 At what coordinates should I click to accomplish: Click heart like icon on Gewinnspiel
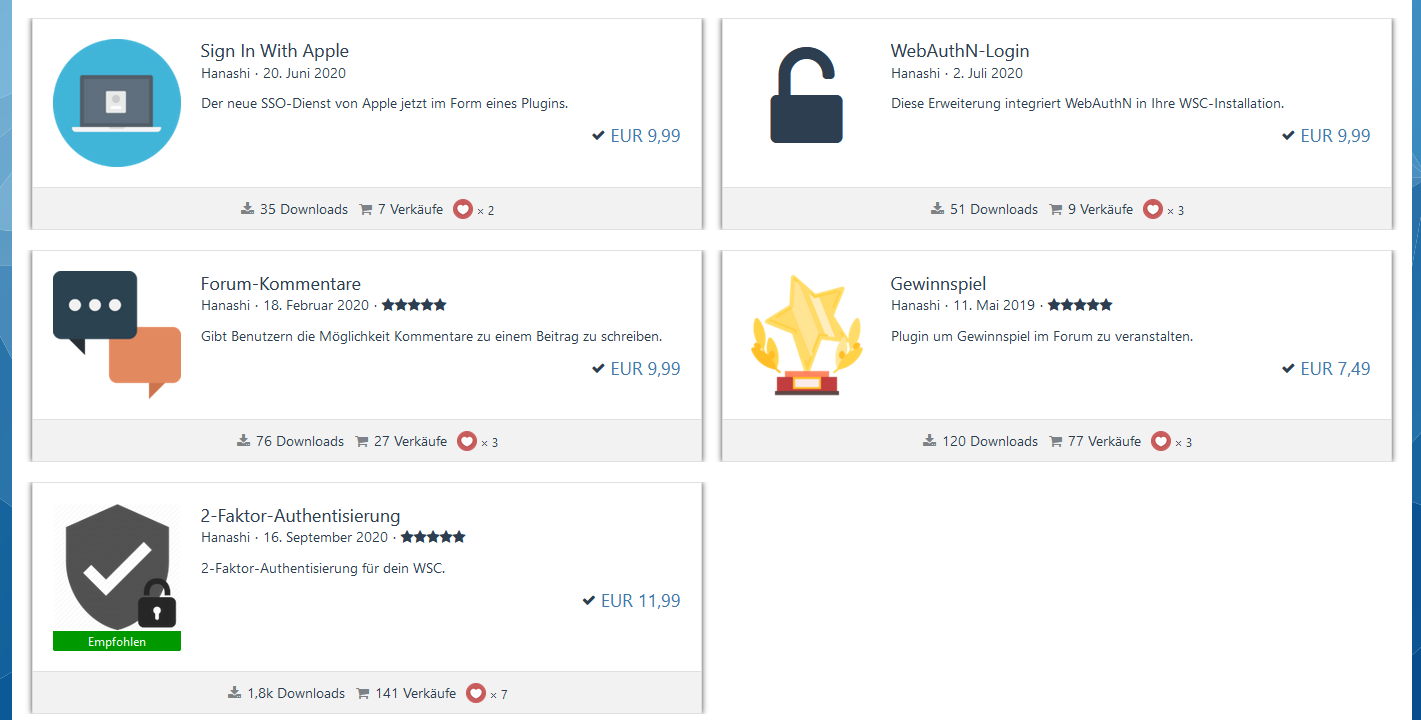(x=1160, y=441)
